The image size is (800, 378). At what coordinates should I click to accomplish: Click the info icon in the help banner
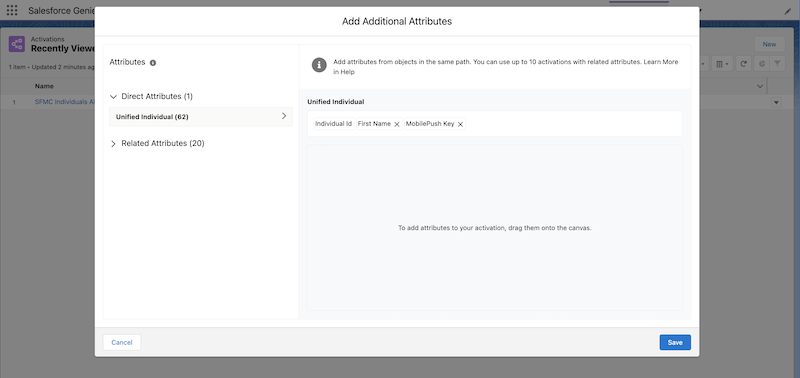[x=319, y=65]
